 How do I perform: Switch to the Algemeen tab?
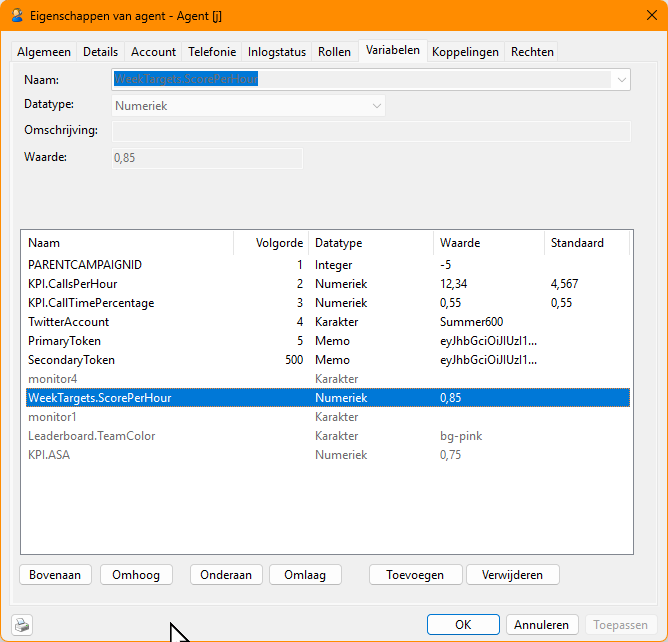click(45, 52)
